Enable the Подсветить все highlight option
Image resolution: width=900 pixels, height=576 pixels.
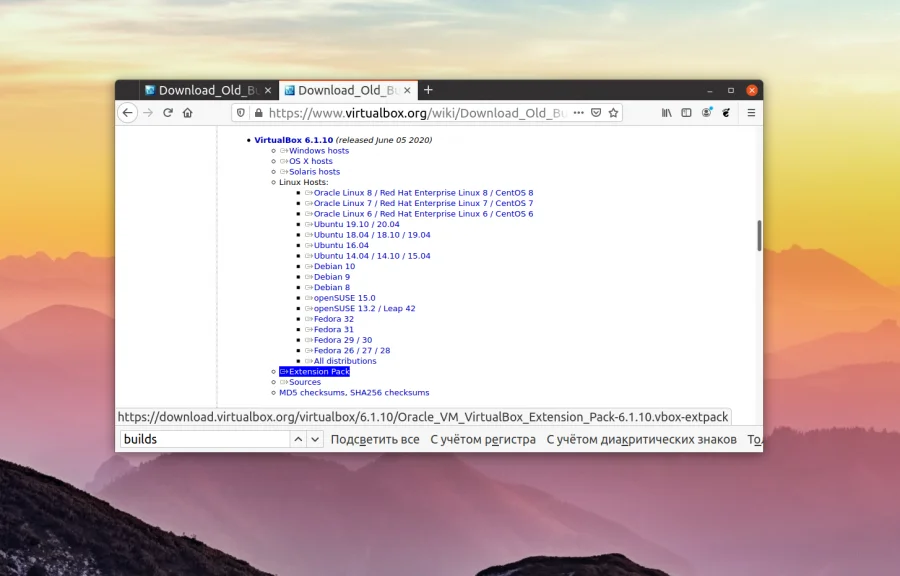(x=376, y=439)
